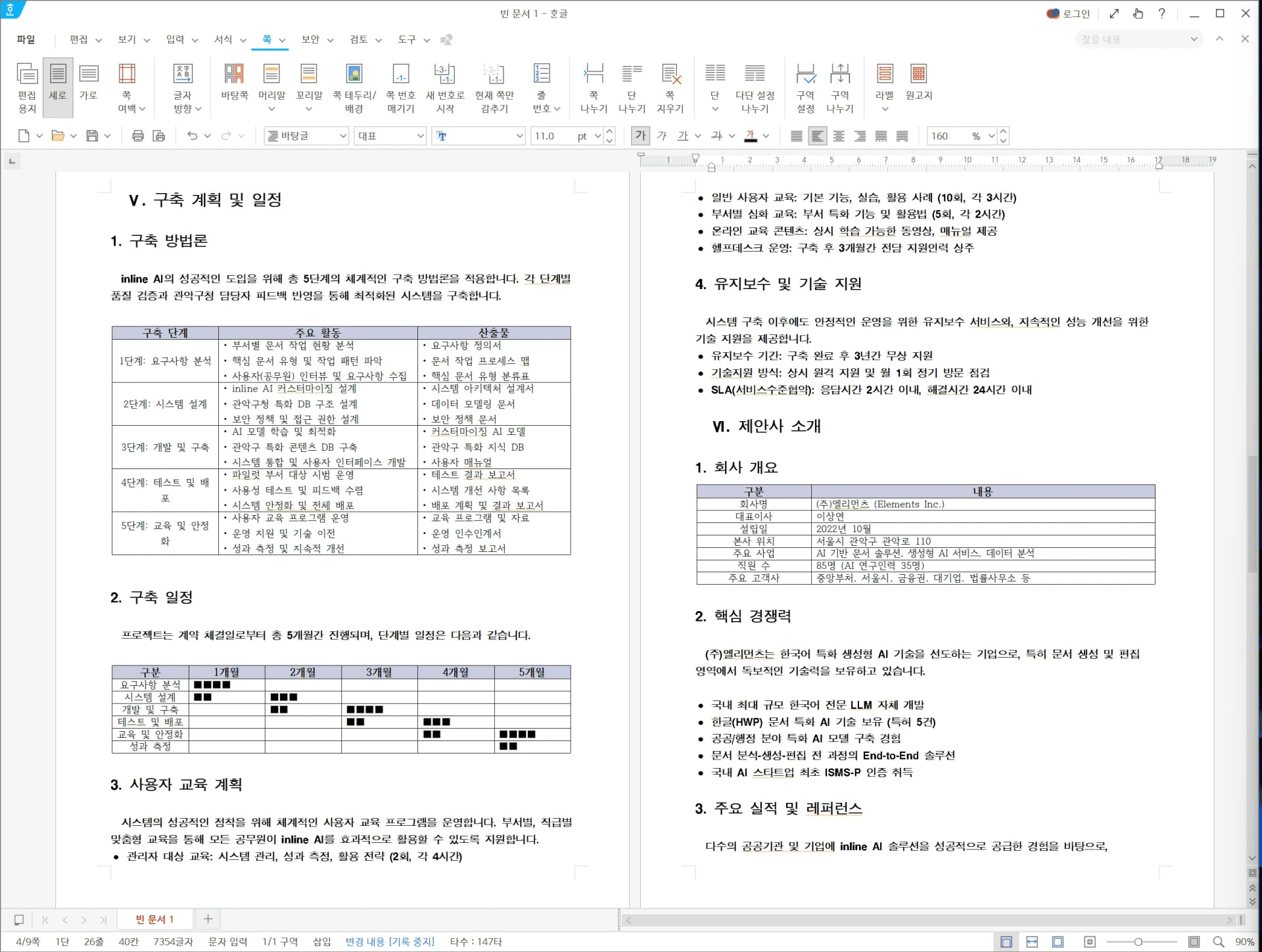1262x952 pixels.
Task: Click the 원고지 (manuscript paper) icon
Action: coord(920,82)
